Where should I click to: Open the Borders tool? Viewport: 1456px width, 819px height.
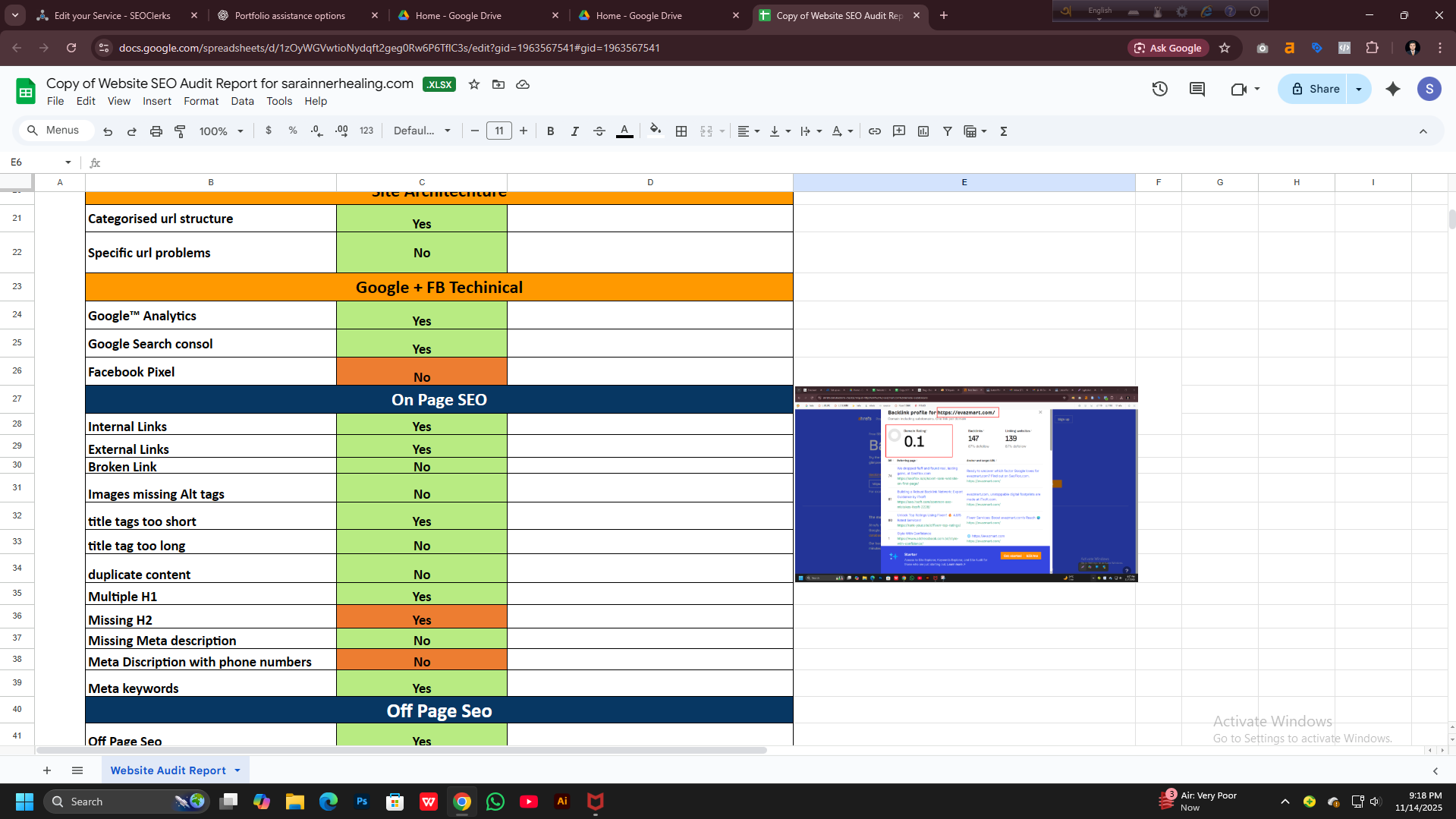point(681,131)
